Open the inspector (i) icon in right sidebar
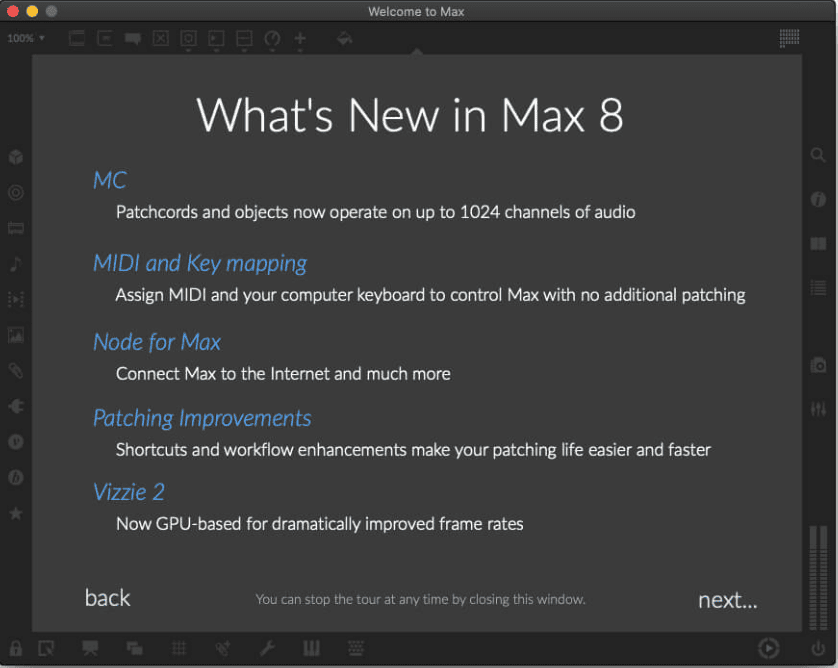This screenshot has height=668, width=838. (x=818, y=199)
